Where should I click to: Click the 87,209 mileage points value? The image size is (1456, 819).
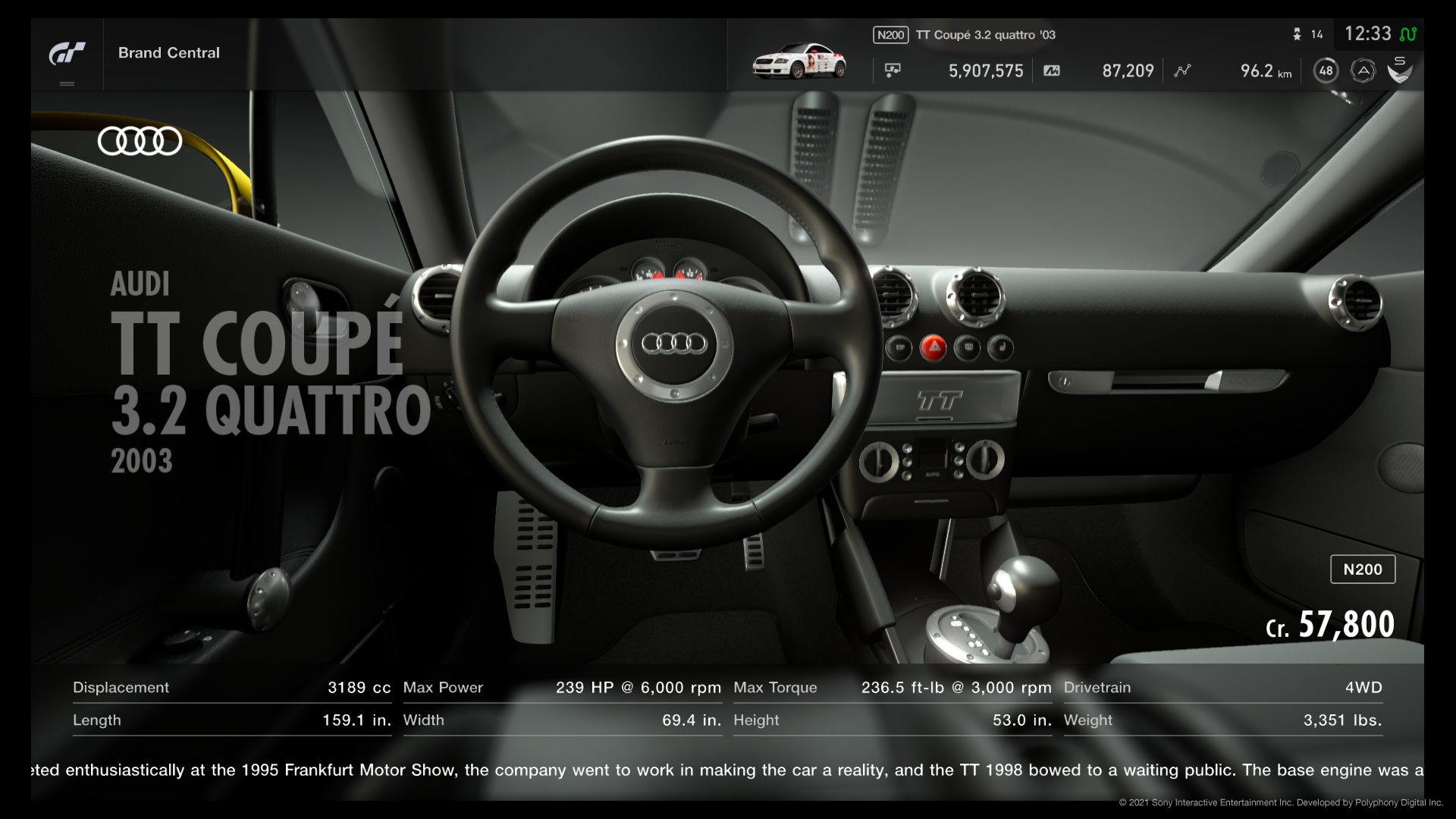(x=1128, y=71)
